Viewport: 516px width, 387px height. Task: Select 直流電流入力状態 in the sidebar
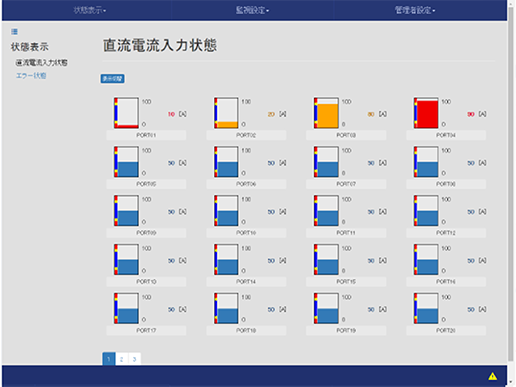click(41, 62)
